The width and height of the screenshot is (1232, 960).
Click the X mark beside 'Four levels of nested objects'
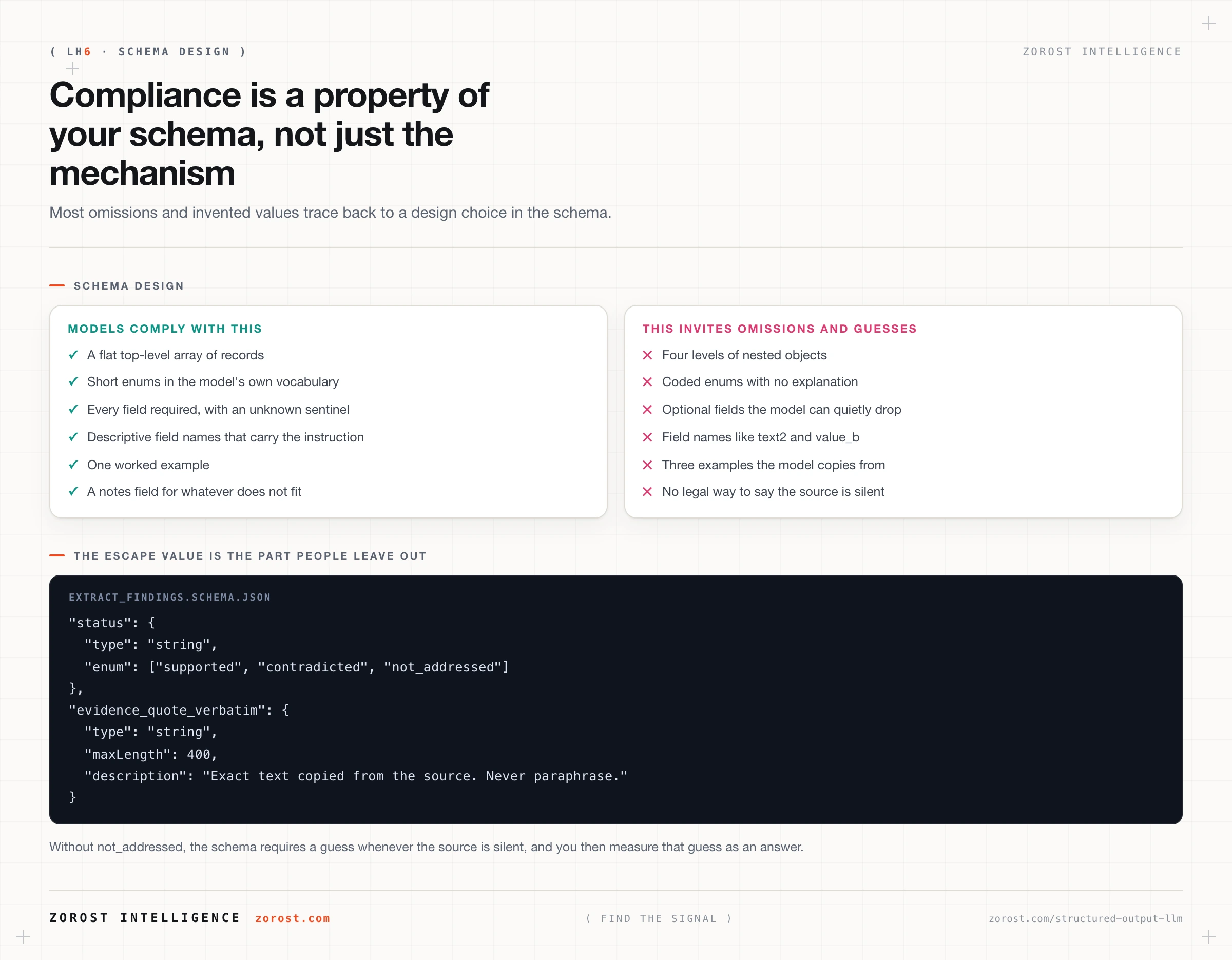pos(648,355)
